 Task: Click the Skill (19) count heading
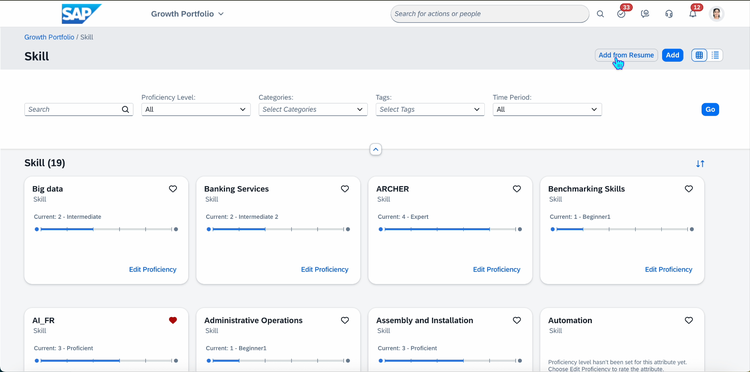click(44, 164)
